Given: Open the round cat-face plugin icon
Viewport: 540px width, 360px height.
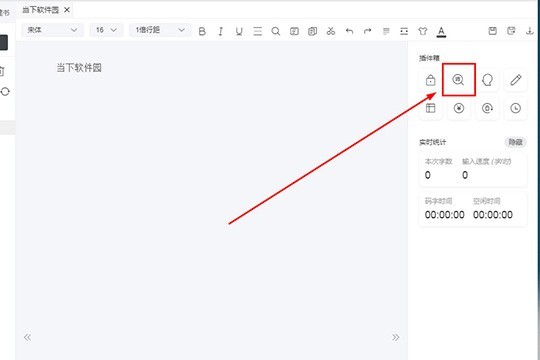Looking at the screenshot, I should [x=458, y=108].
